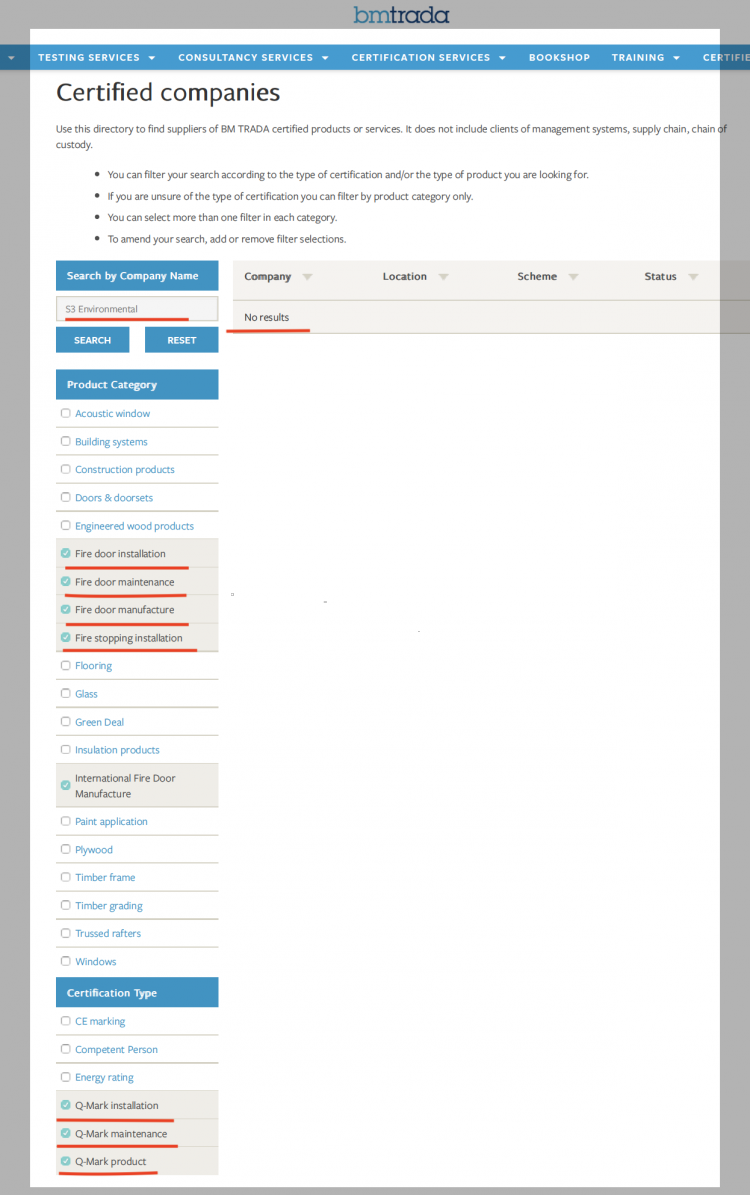Check the Paint application checkbox

tap(66, 821)
